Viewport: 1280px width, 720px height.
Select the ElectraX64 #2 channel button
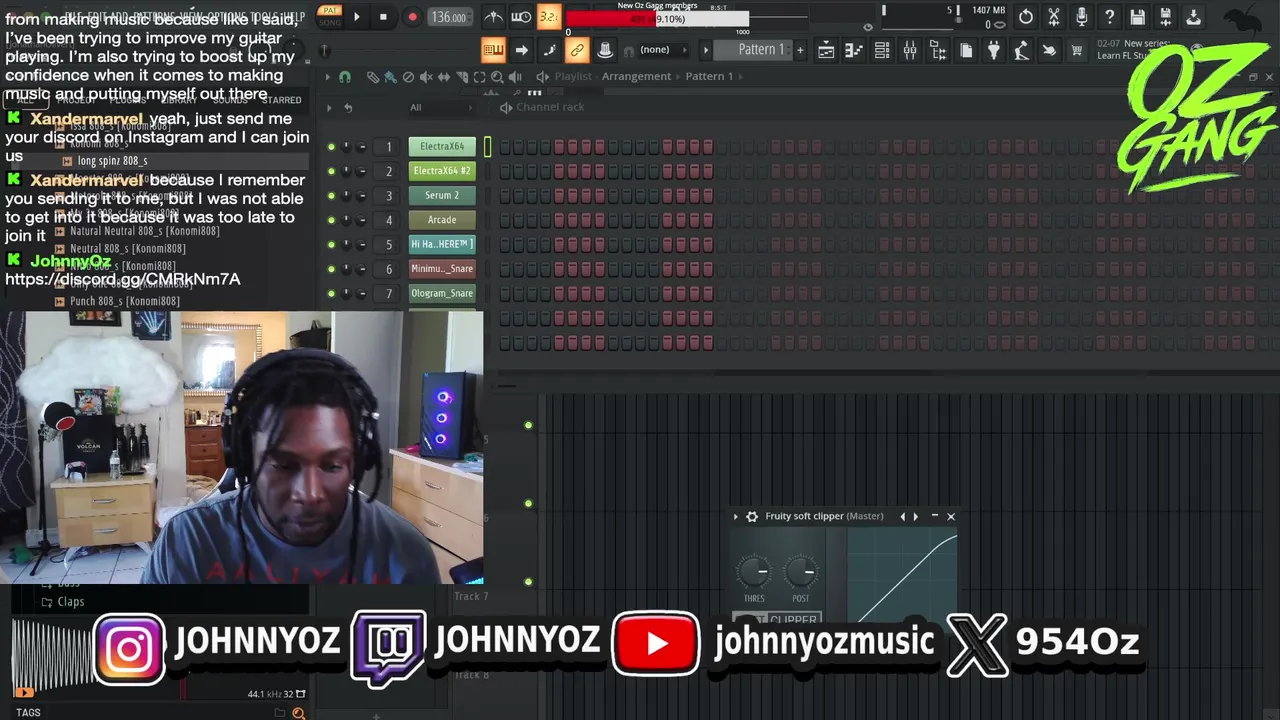[x=442, y=171]
